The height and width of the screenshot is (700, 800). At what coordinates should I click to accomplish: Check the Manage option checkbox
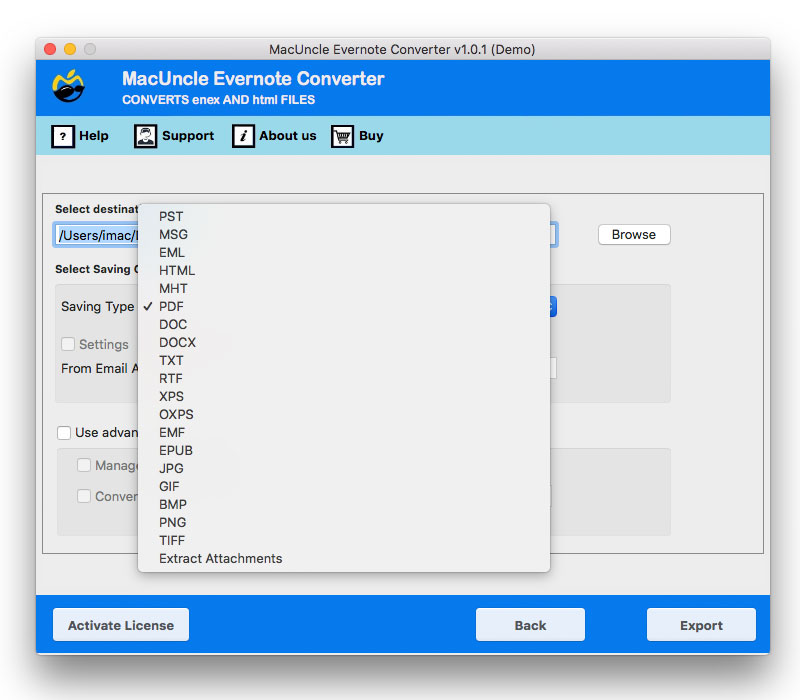click(84, 465)
